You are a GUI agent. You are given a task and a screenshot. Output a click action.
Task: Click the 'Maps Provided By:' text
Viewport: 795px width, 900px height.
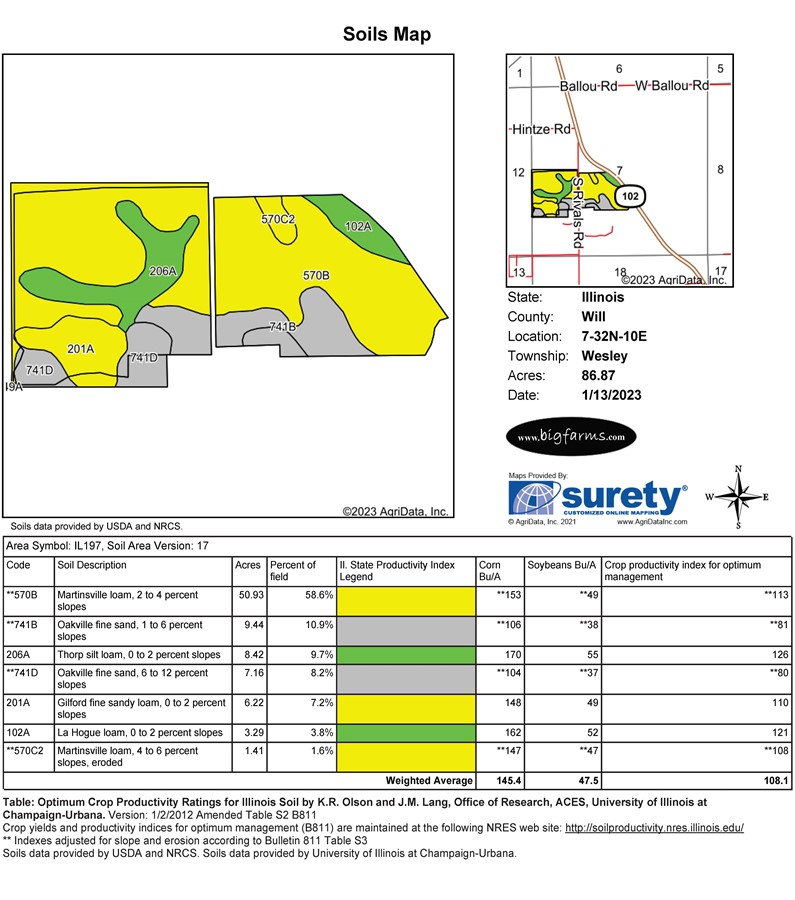tap(538, 475)
